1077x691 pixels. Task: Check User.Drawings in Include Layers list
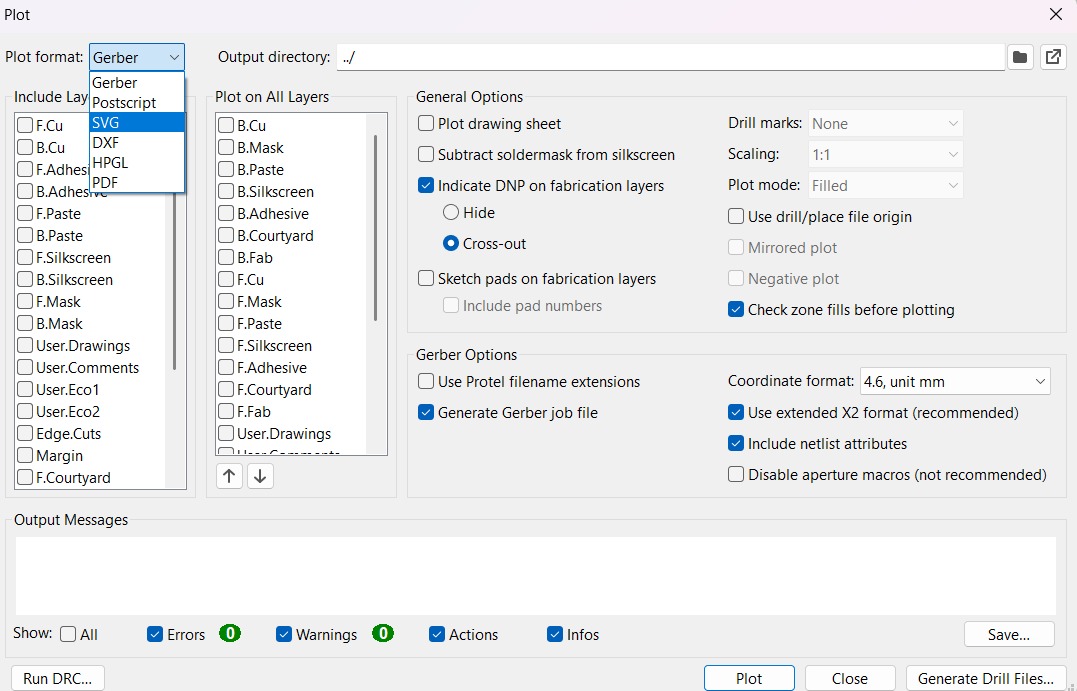pos(25,346)
